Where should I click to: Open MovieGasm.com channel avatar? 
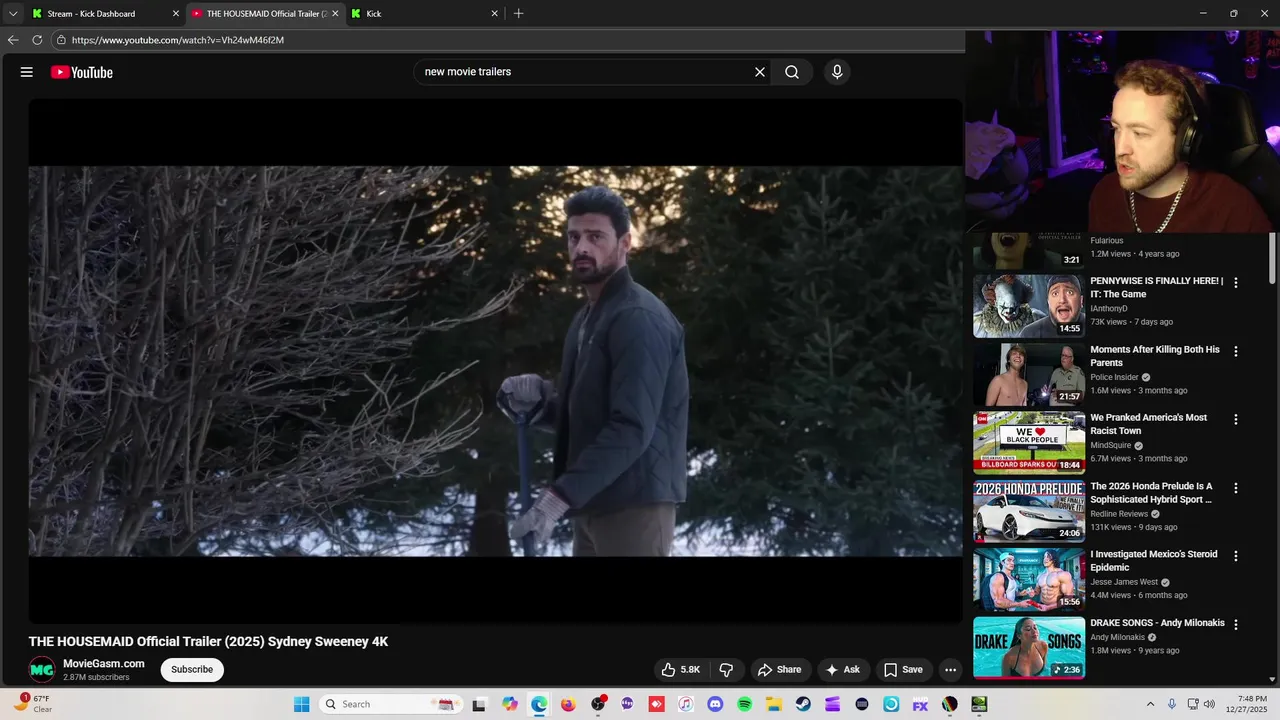(x=42, y=670)
